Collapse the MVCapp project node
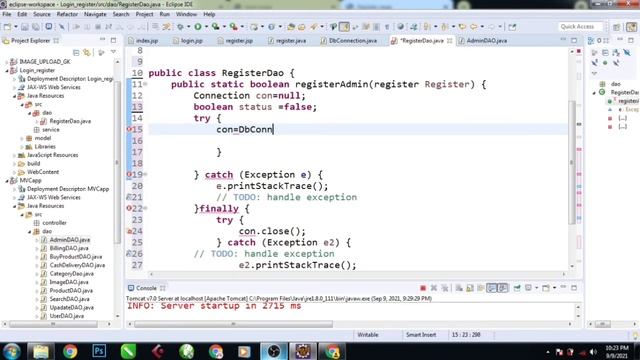Screen dimensions: 640x360 (x=7, y=180)
